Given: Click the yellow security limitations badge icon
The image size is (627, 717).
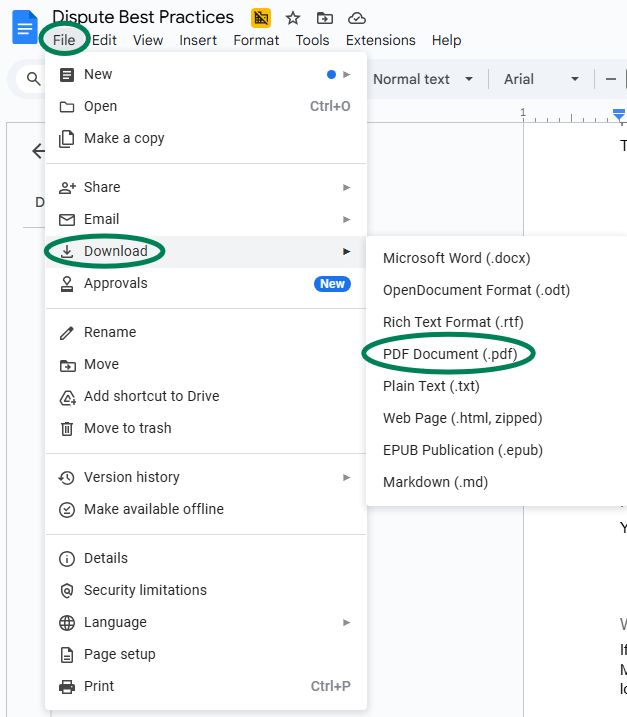Looking at the screenshot, I should coord(261,18).
